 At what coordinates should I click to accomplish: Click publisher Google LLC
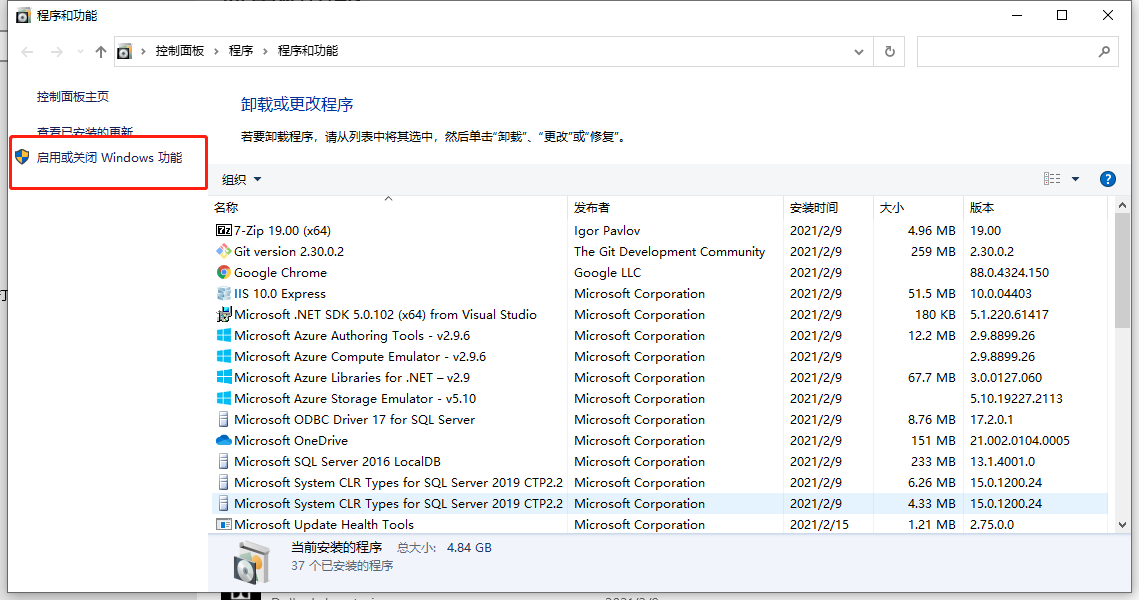point(607,273)
